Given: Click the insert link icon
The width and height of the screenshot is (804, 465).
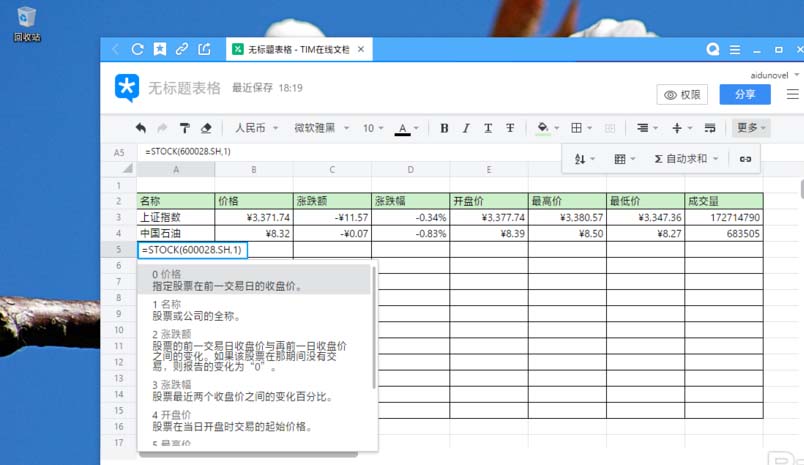Looking at the screenshot, I should pyautogui.click(x=745, y=159).
